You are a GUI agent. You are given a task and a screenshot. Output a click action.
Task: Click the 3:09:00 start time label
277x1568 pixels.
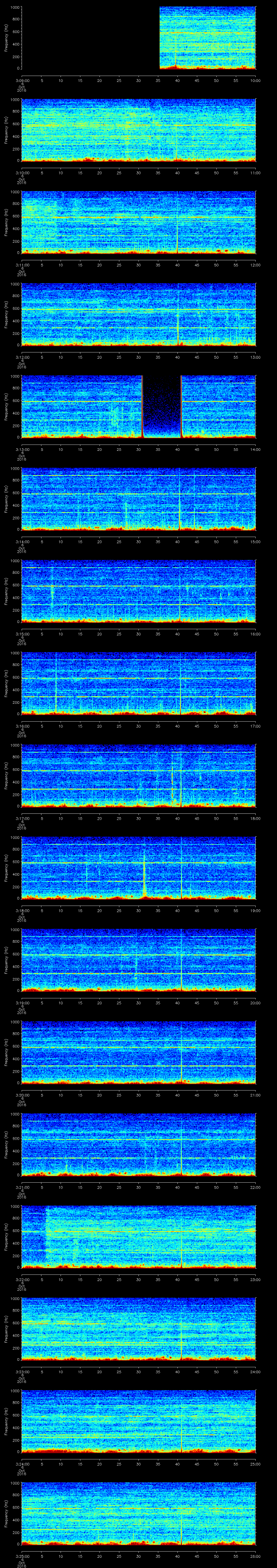[x=21, y=80]
